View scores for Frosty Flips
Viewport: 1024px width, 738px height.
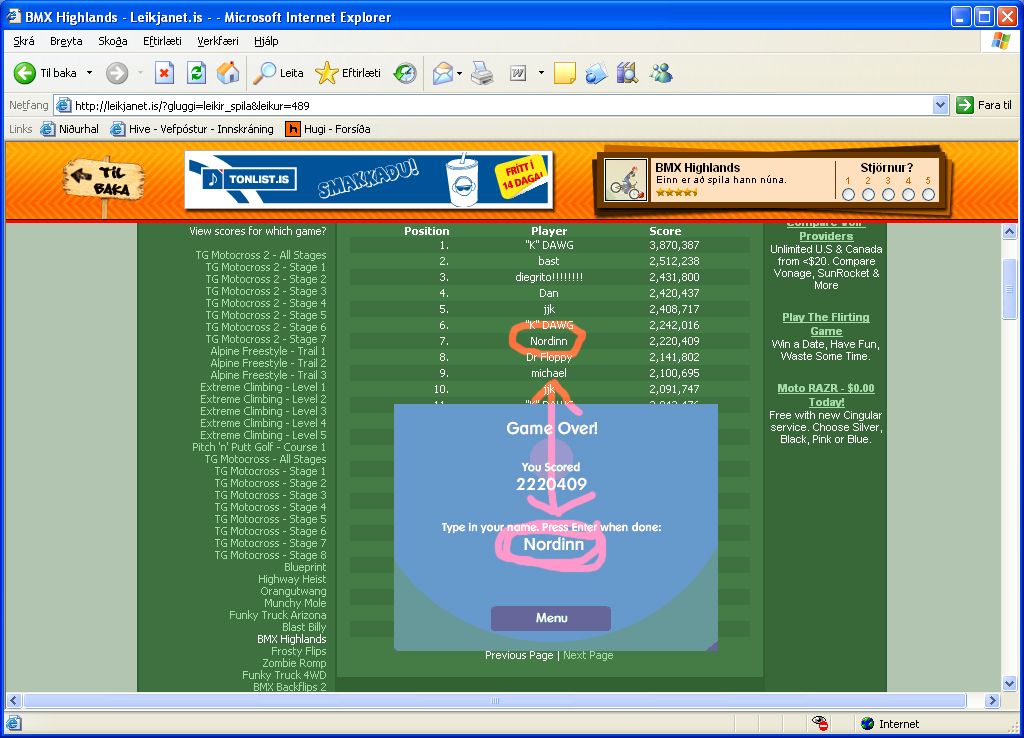[298, 651]
